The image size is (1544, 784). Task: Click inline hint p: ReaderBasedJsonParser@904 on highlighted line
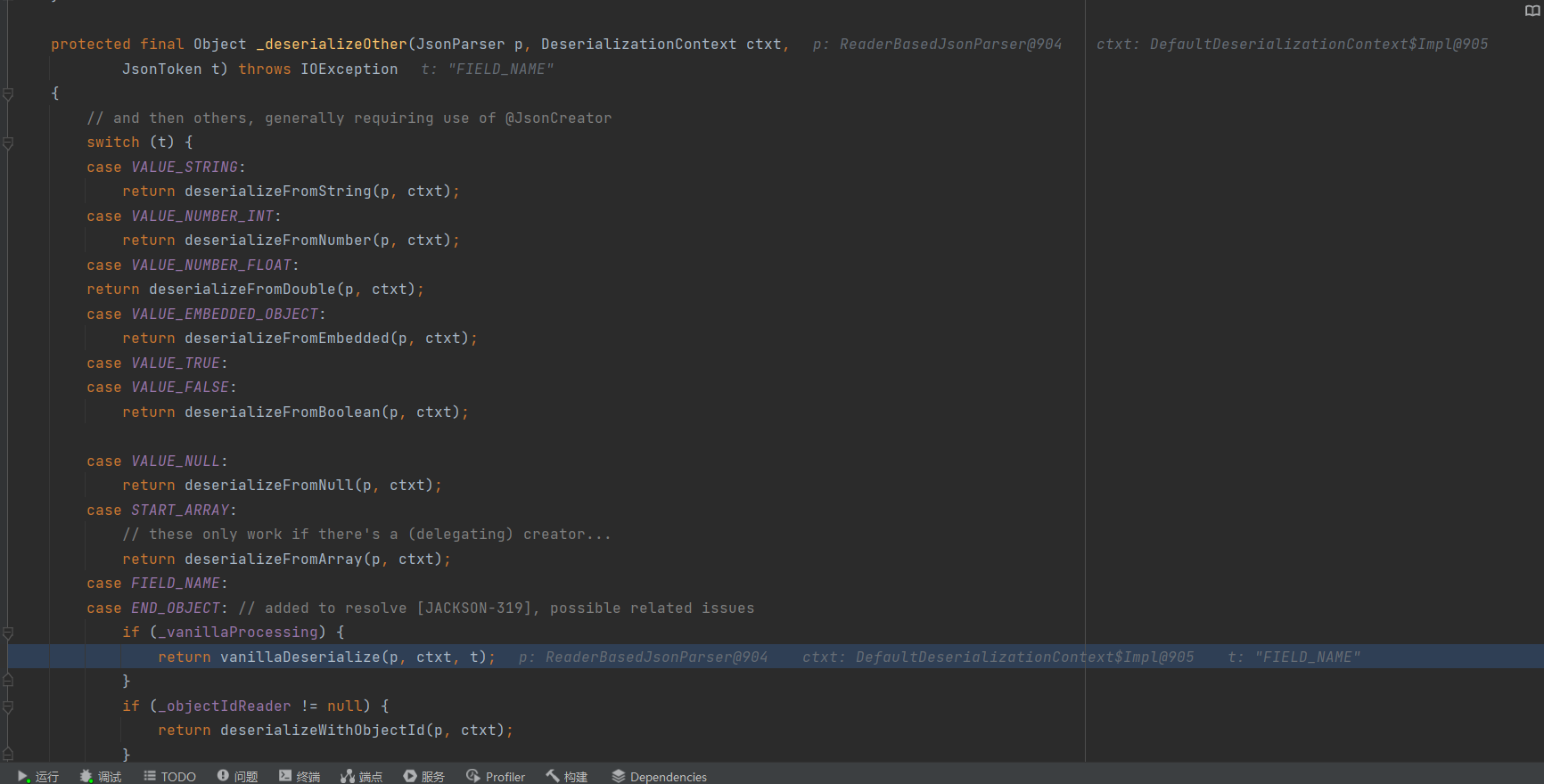pos(643,657)
